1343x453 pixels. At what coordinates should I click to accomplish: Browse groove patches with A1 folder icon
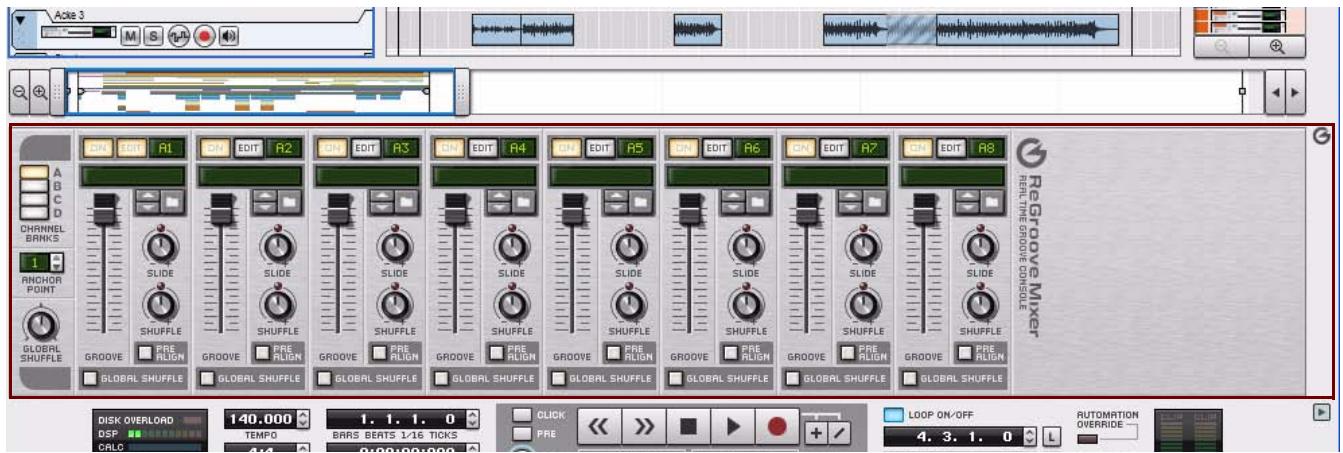coord(173,202)
